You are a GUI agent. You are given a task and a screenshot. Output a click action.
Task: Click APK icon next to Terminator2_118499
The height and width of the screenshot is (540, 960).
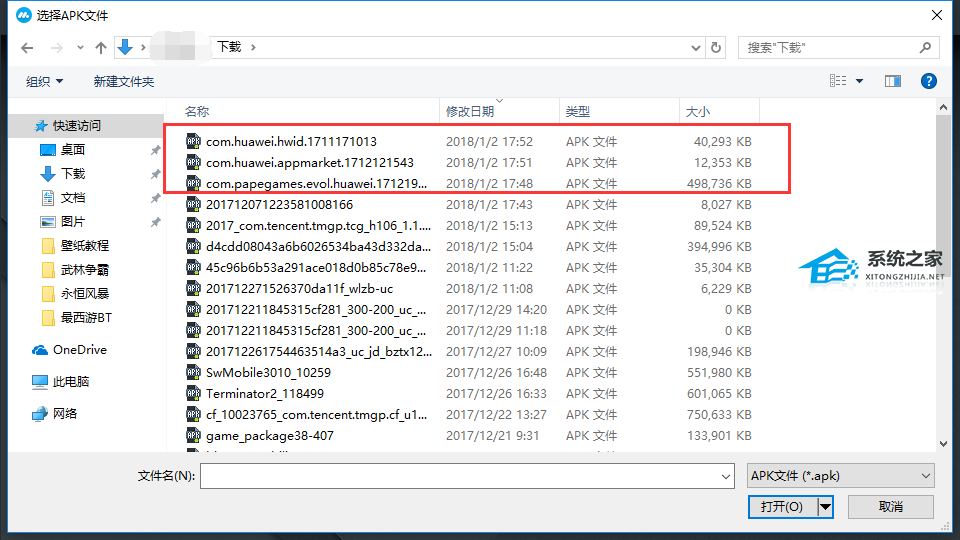193,394
